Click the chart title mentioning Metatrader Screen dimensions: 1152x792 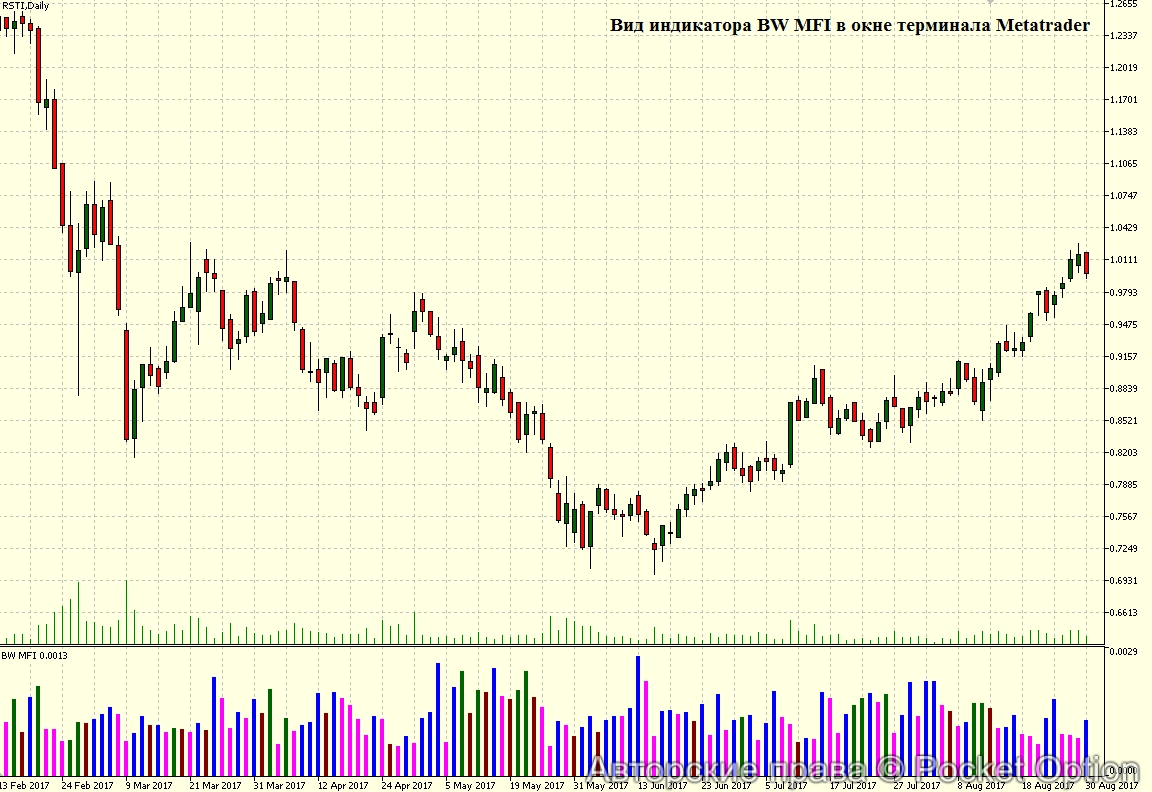click(x=849, y=26)
